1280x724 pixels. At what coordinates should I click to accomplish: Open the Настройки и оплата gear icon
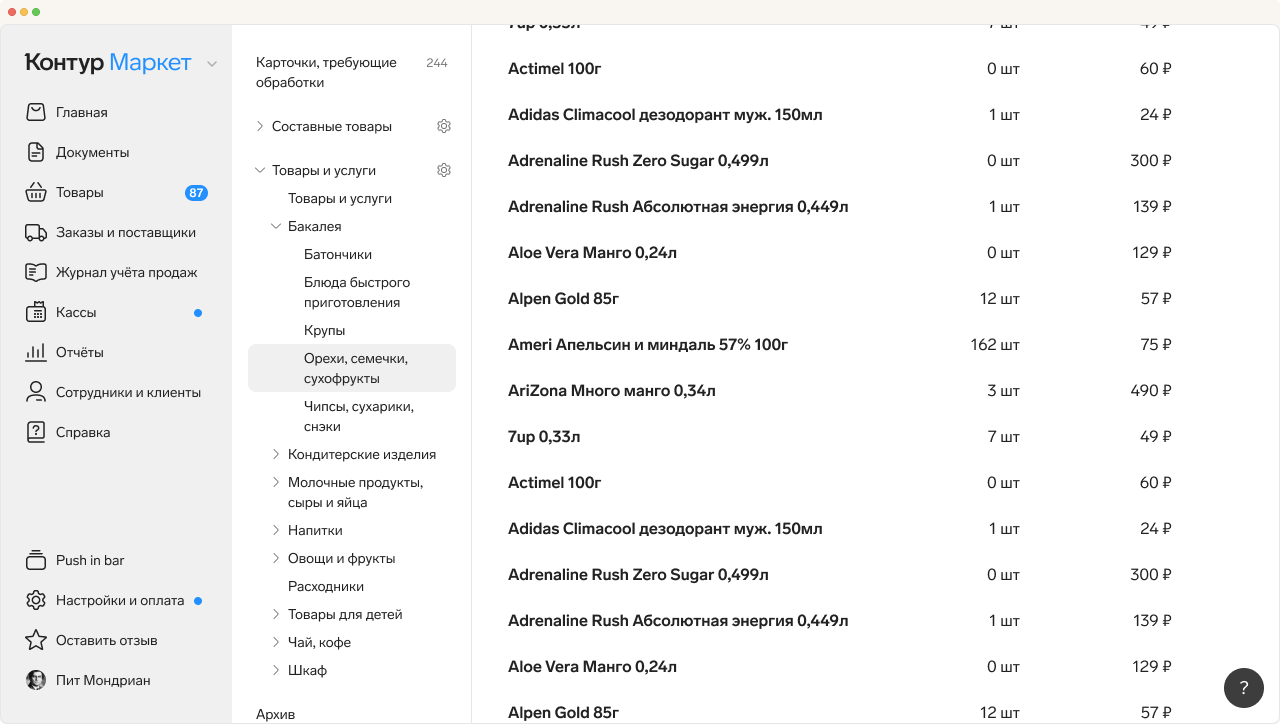pos(36,600)
